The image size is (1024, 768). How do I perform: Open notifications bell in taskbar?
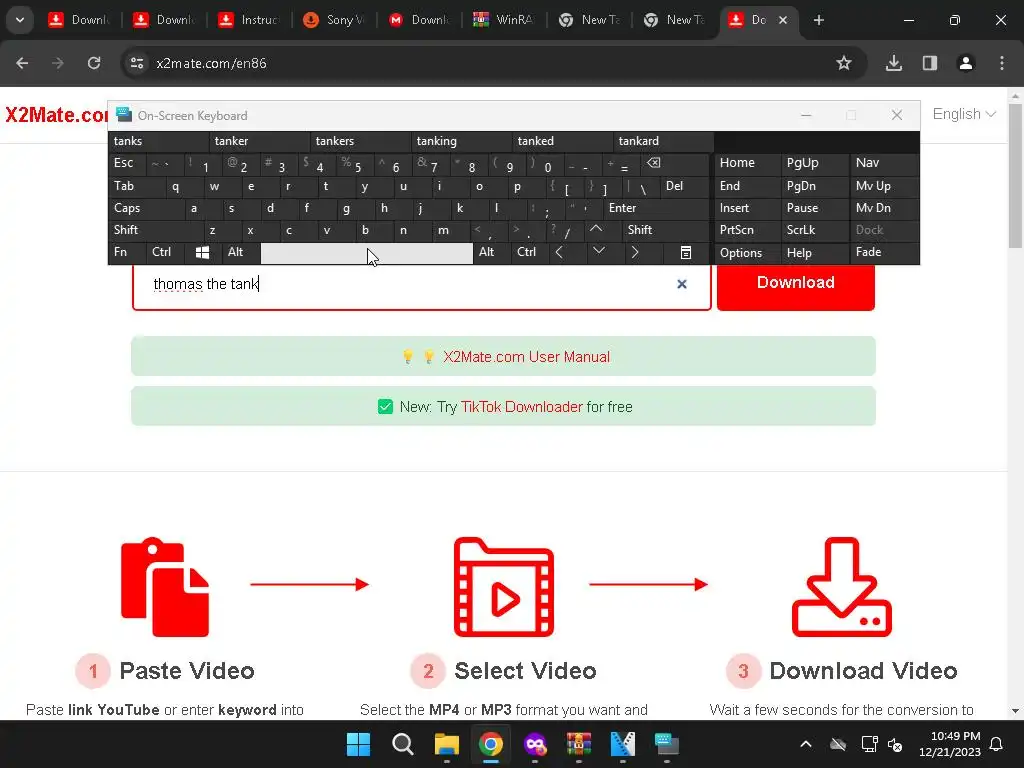pyautogui.click(x=997, y=744)
